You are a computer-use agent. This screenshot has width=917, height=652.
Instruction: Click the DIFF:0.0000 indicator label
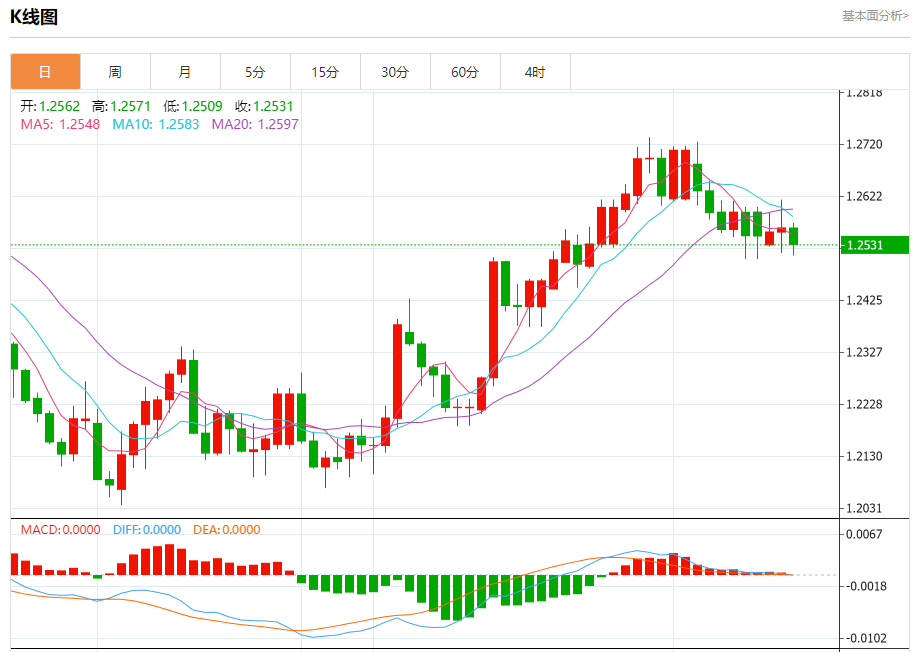tap(147, 530)
